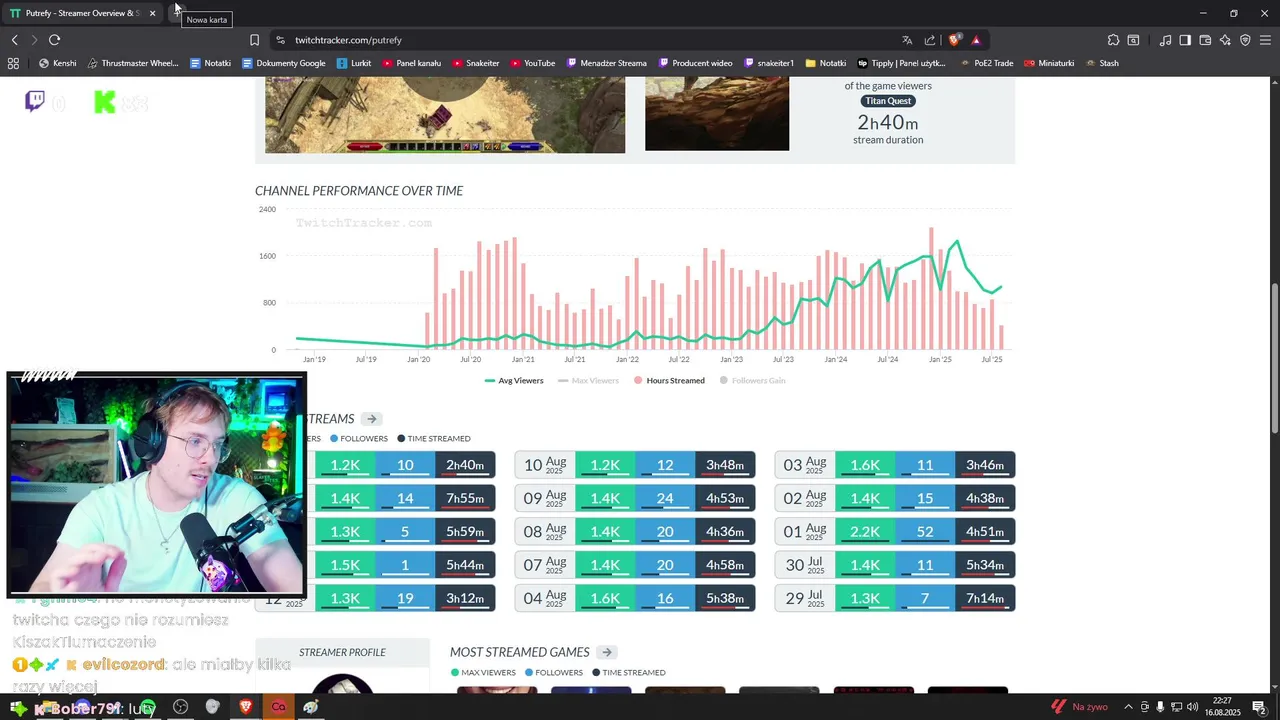This screenshot has height=720, width=1280.
Task: Open the snakeiter1 Twitch bookmark
Action: click(x=768, y=63)
